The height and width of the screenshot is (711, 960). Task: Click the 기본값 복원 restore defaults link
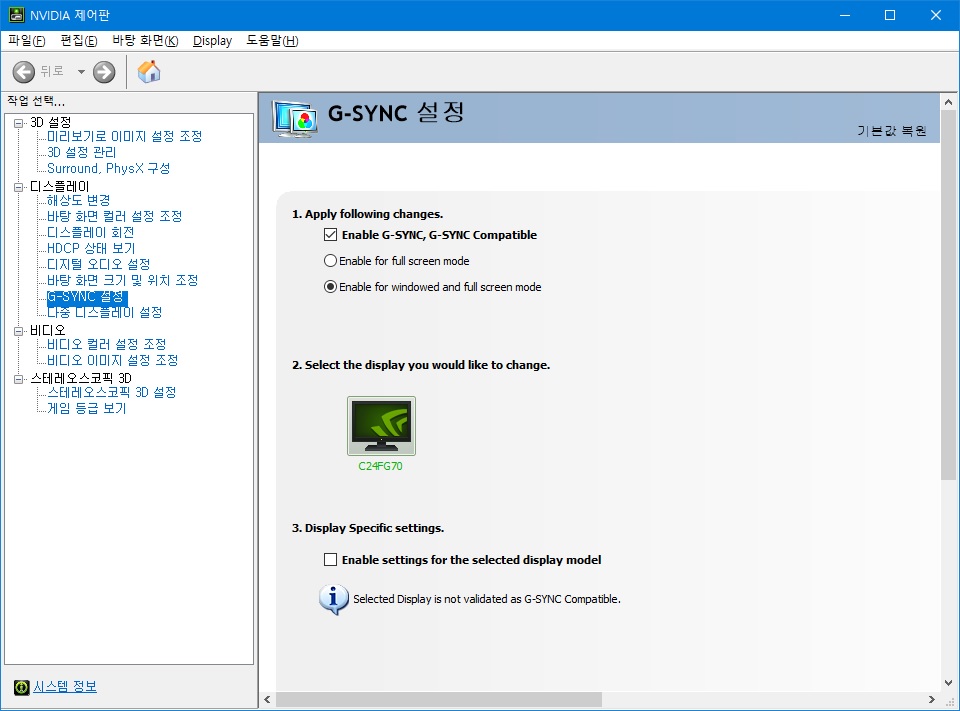(x=891, y=131)
